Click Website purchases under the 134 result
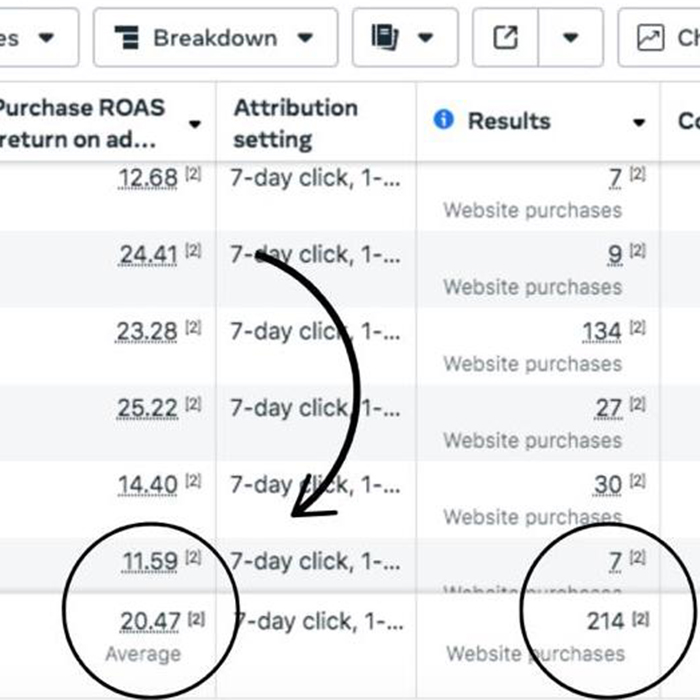This screenshot has width=700, height=700. click(x=533, y=364)
